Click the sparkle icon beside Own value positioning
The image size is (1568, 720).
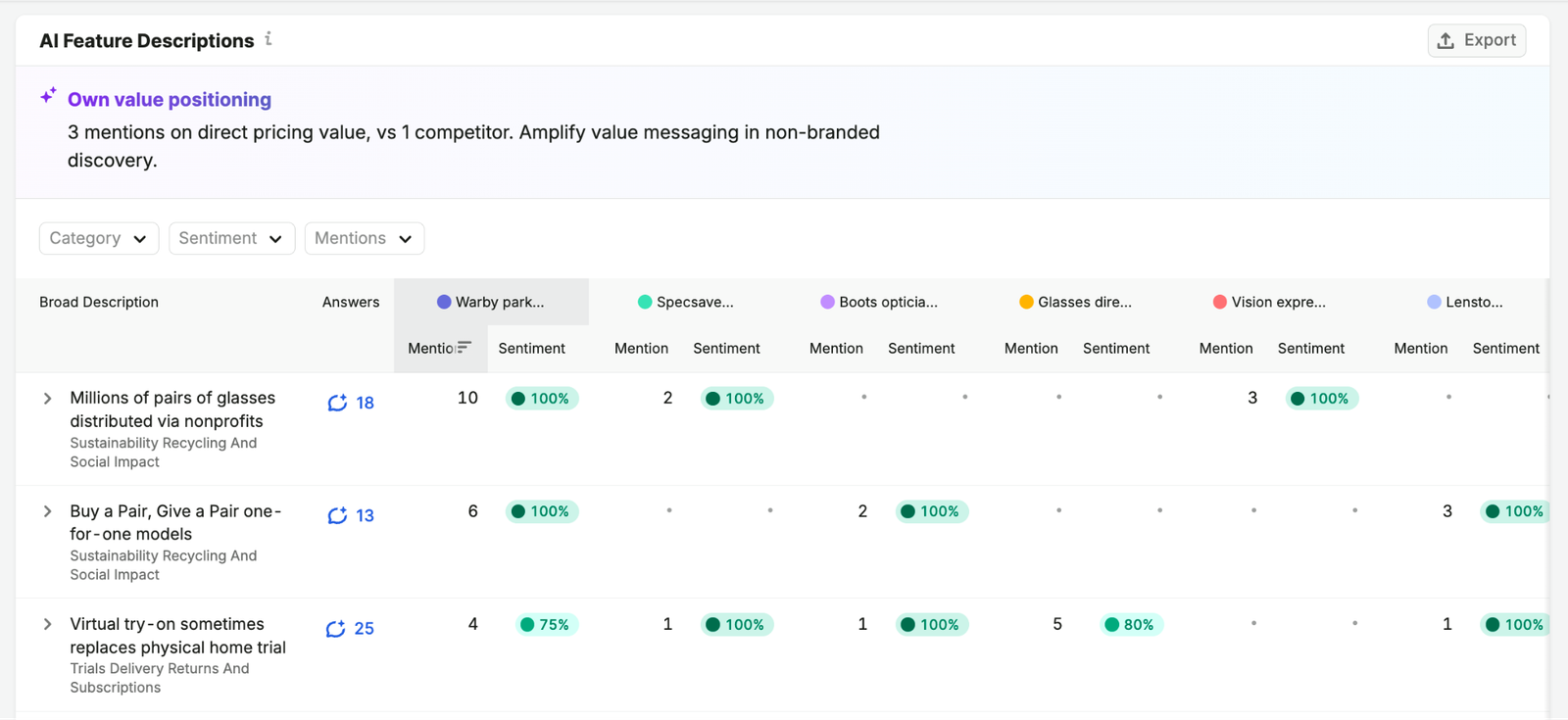point(48,95)
